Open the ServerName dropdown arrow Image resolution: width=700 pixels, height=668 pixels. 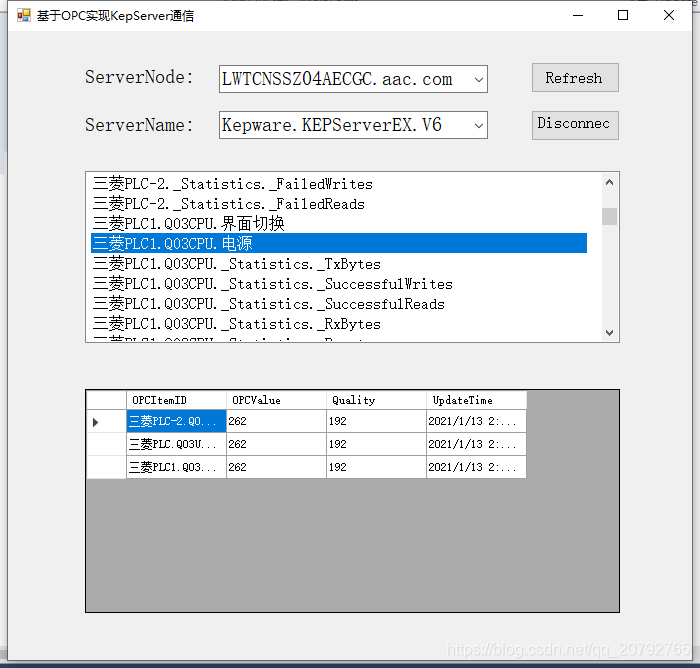[479, 125]
